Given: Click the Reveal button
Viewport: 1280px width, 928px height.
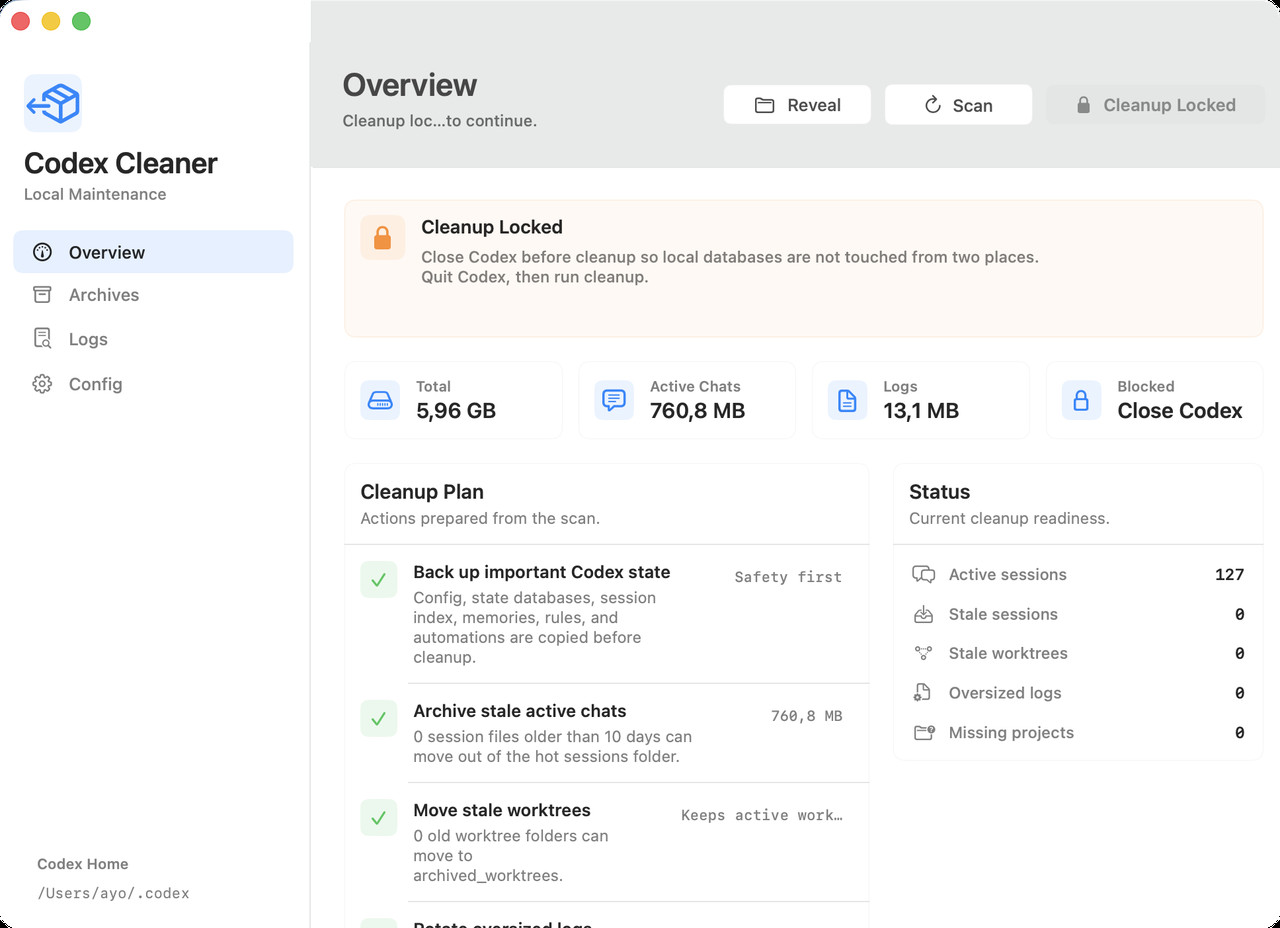Looking at the screenshot, I should [797, 105].
